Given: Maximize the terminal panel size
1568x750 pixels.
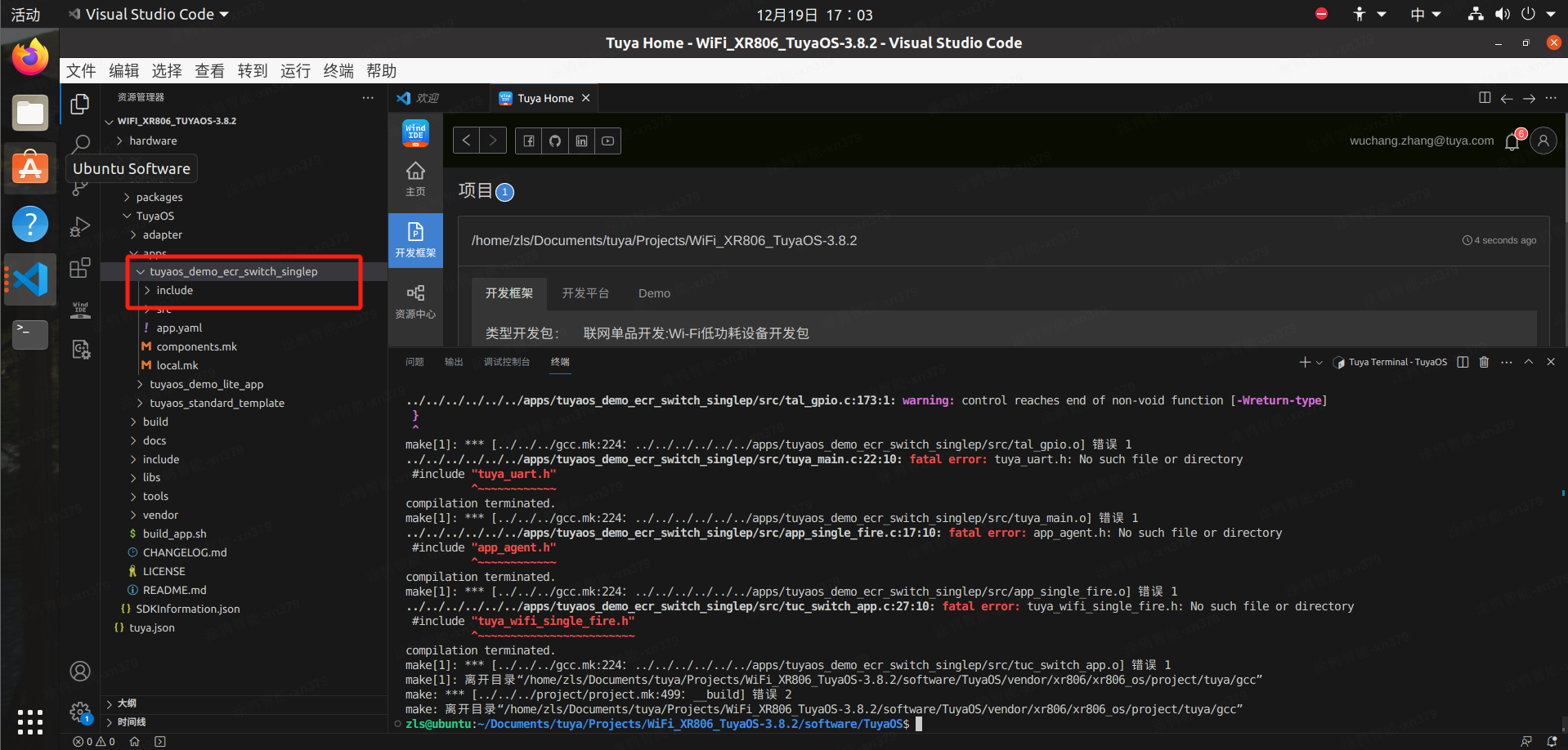Looking at the screenshot, I should (x=1528, y=362).
